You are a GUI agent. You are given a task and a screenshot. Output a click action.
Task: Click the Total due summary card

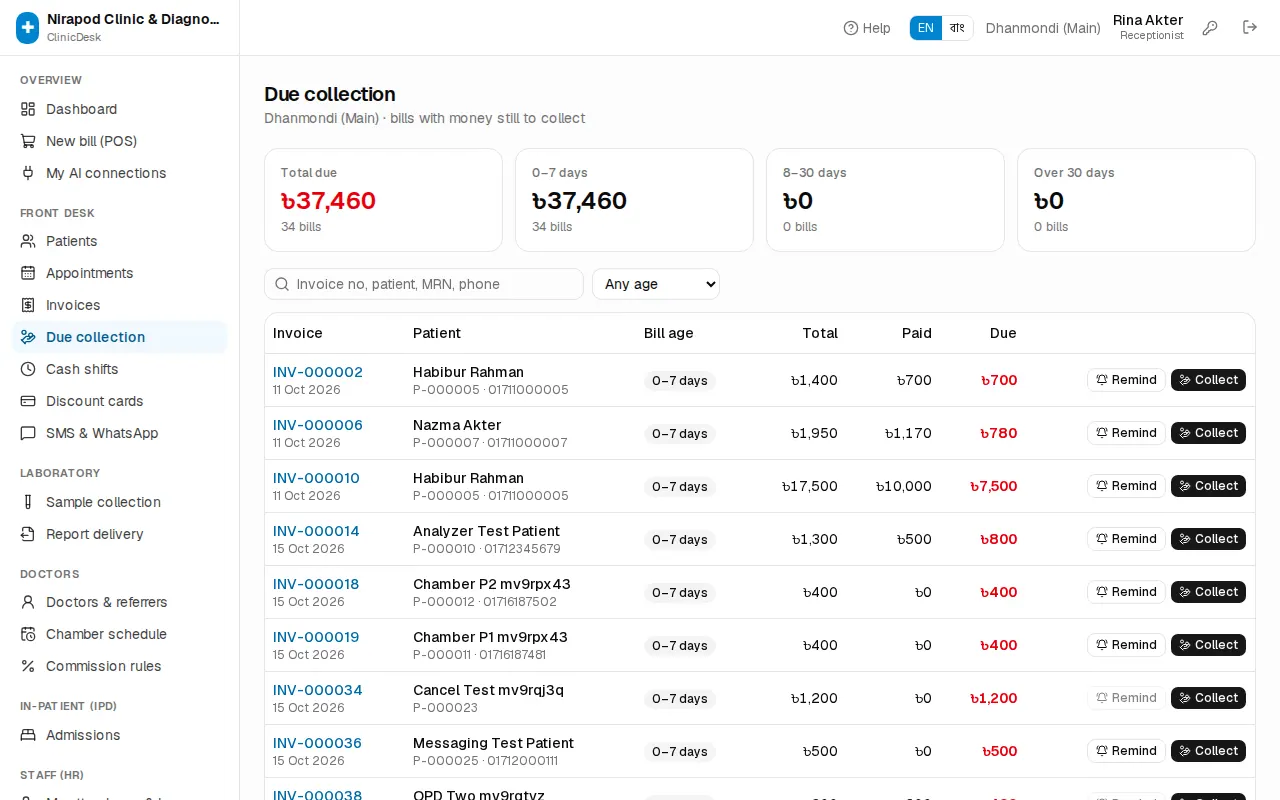pyautogui.click(x=383, y=200)
